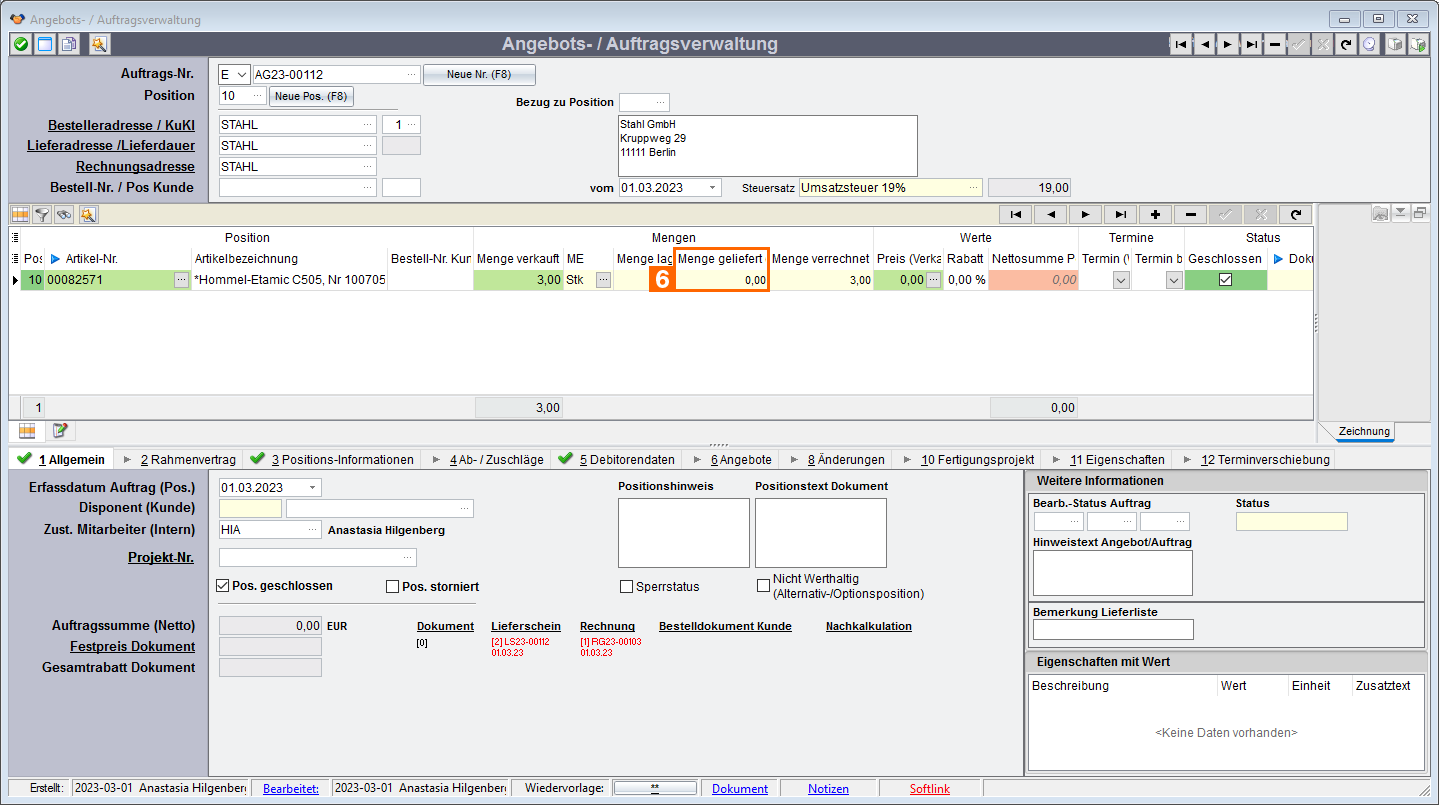Image resolution: width=1439 pixels, height=805 pixels.
Task: Go to previous position in grid navigator
Action: (1050, 214)
